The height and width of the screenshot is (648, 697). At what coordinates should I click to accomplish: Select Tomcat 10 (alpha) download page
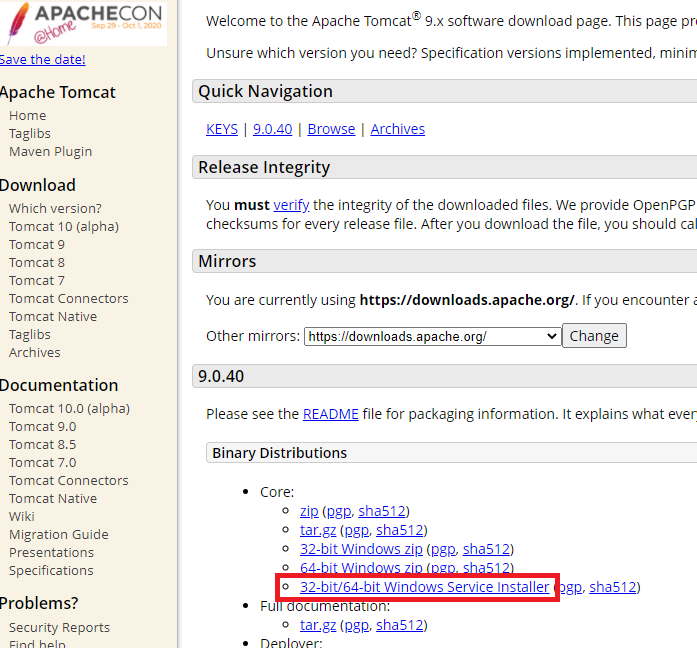(64, 227)
